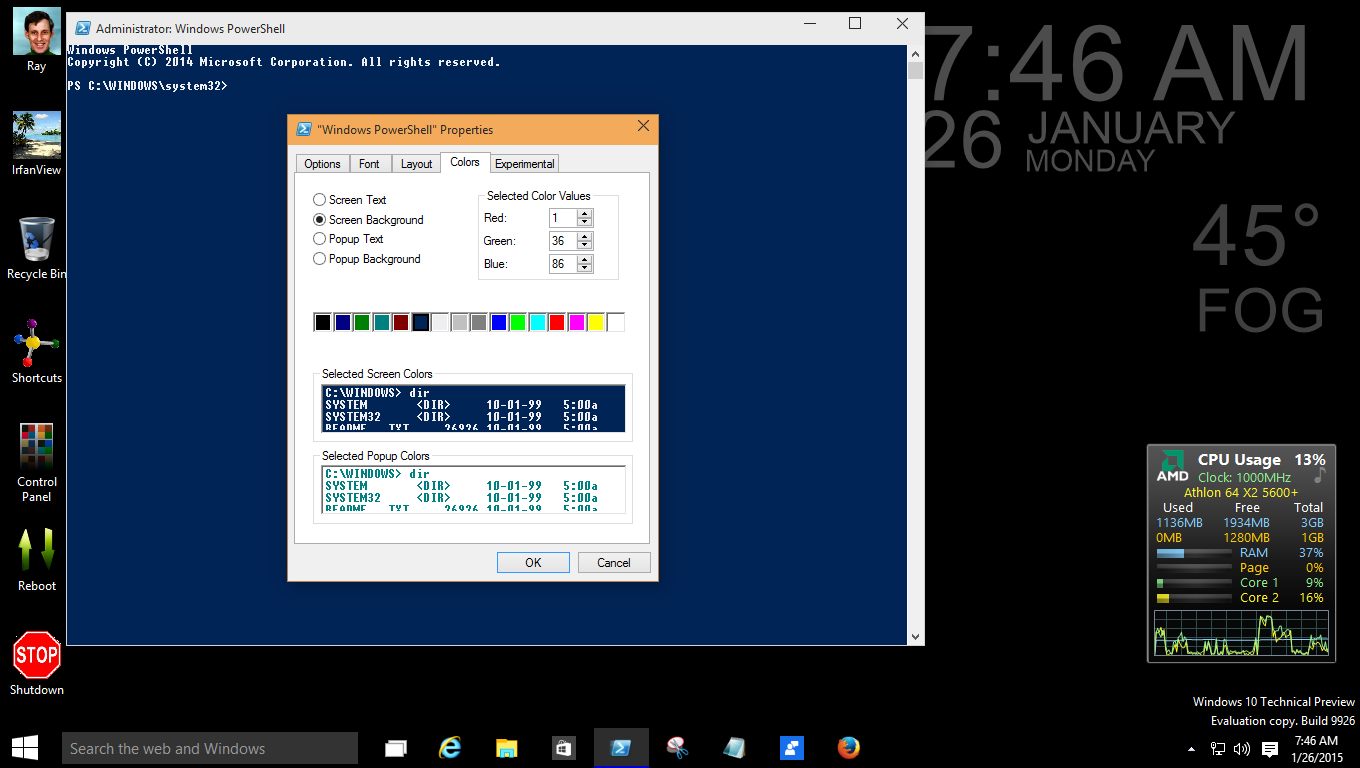
Task: Open the notepad taskbar icon
Action: [x=734, y=748]
